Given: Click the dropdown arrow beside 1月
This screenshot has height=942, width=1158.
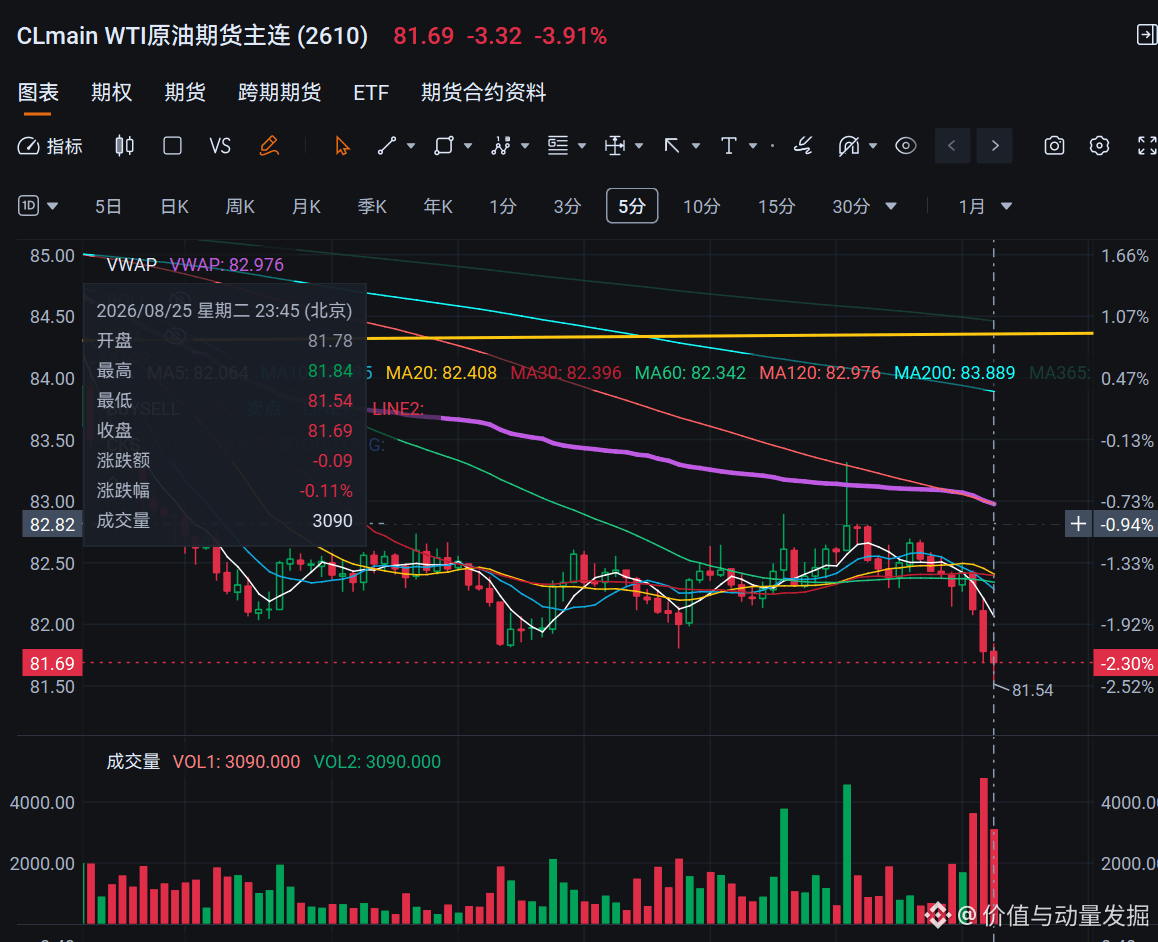Looking at the screenshot, I should click(1006, 207).
